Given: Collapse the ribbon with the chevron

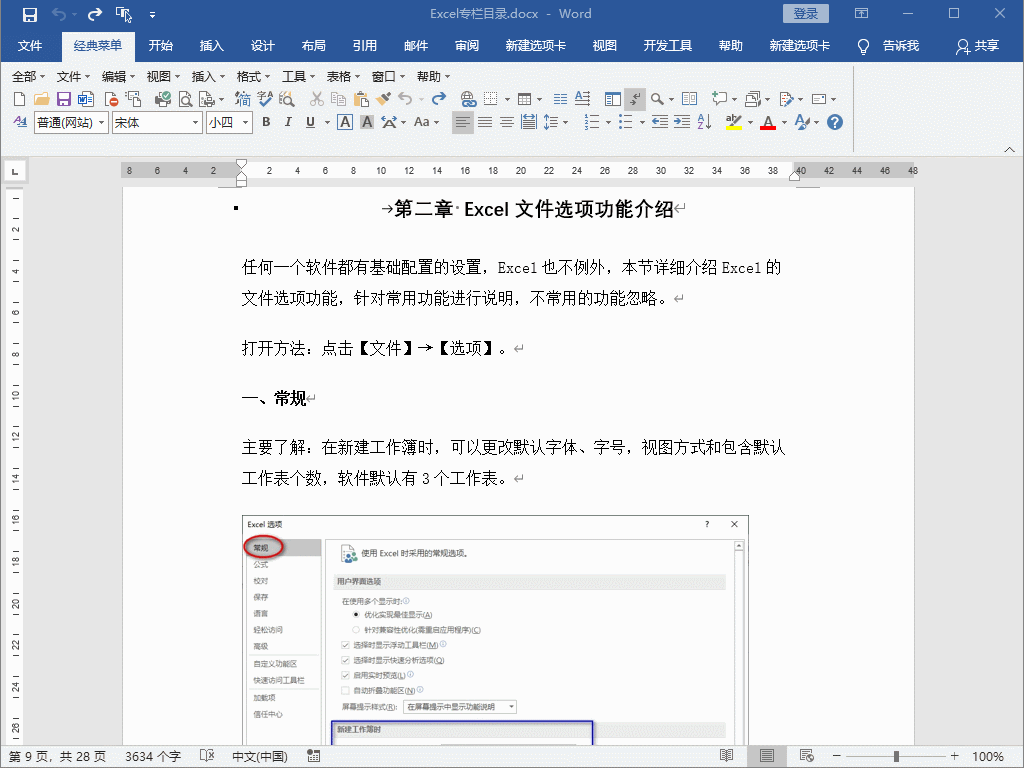Looking at the screenshot, I should pos(1010,150).
